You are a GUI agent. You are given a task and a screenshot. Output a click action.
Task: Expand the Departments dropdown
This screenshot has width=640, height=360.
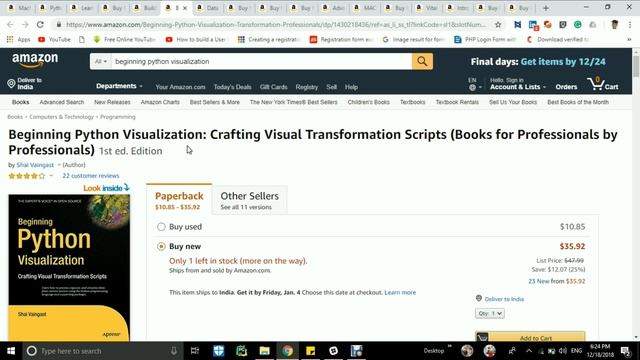(119, 86)
